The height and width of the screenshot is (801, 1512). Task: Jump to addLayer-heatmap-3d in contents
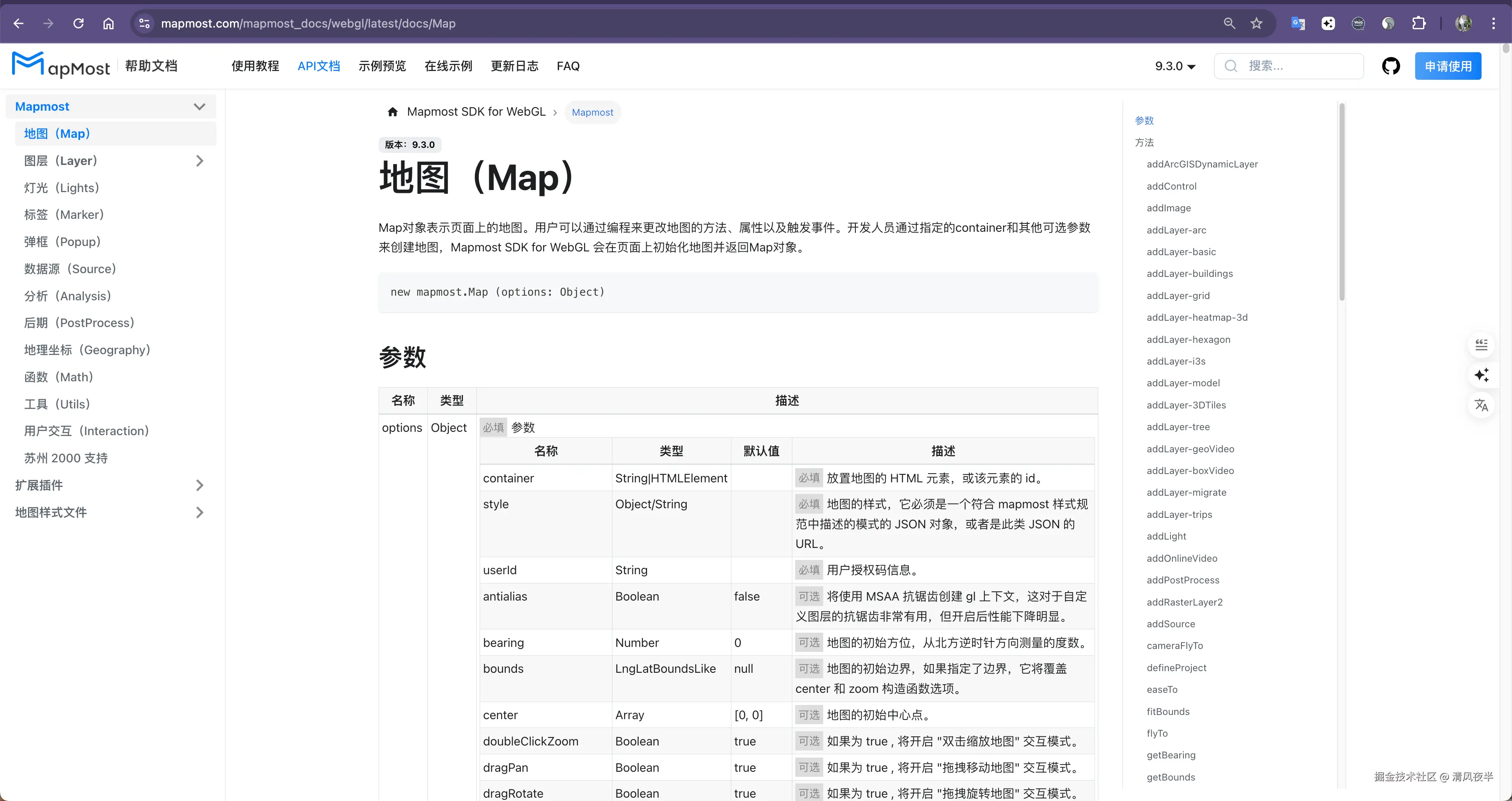(1197, 317)
